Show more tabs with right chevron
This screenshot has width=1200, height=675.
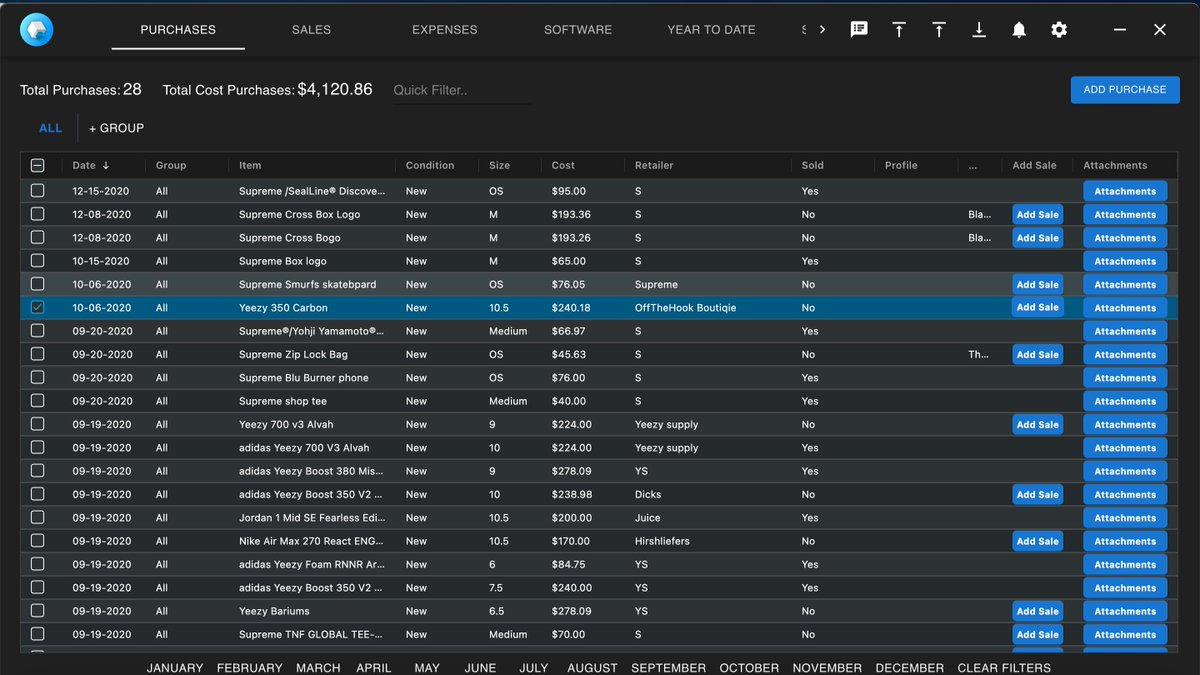click(822, 30)
